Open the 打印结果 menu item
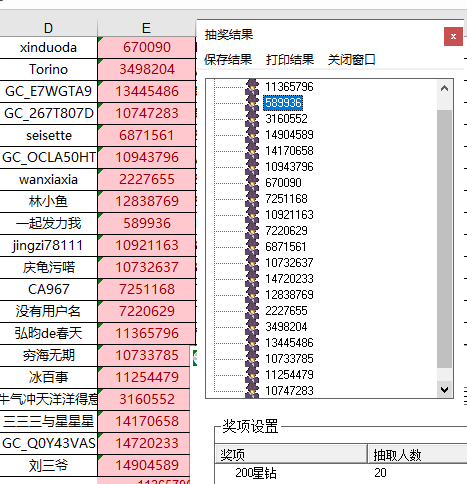The width and height of the screenshot is (467, 484). coord(290,60)
